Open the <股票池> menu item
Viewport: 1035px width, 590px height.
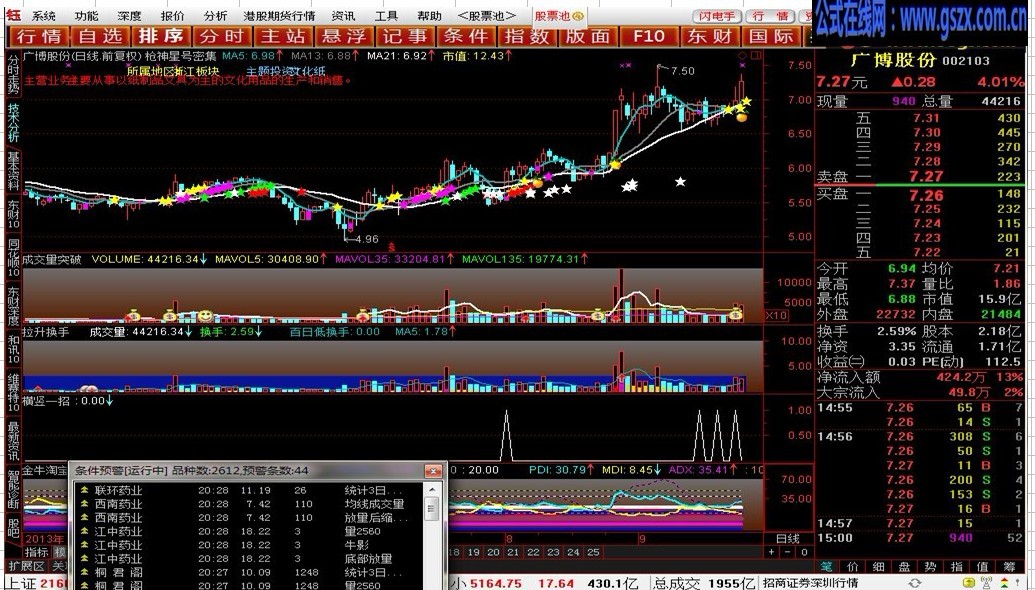coord(489,16)
